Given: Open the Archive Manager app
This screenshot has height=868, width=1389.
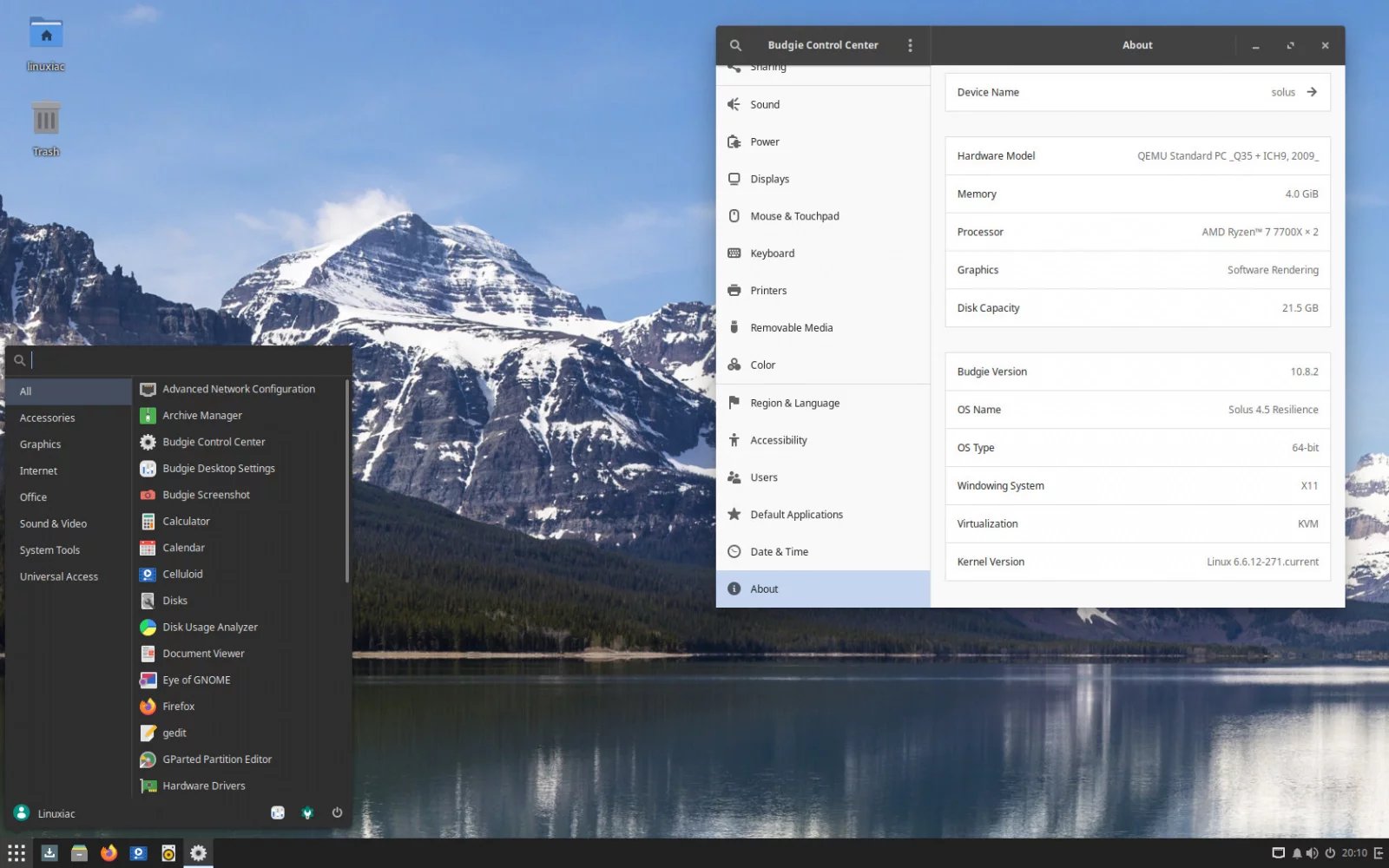Looking at the screenshot, I should [x=201, y=415].
